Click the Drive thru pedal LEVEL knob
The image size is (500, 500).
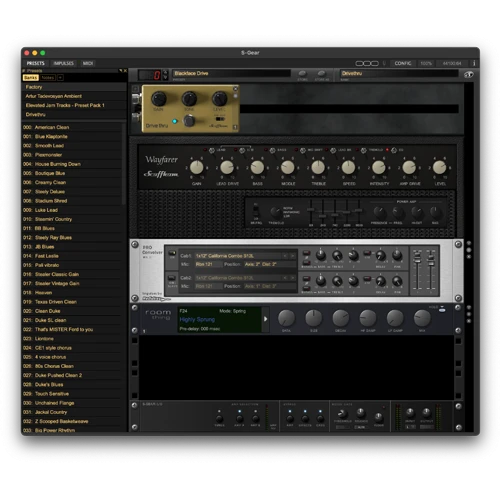click(x=219, y=98)
